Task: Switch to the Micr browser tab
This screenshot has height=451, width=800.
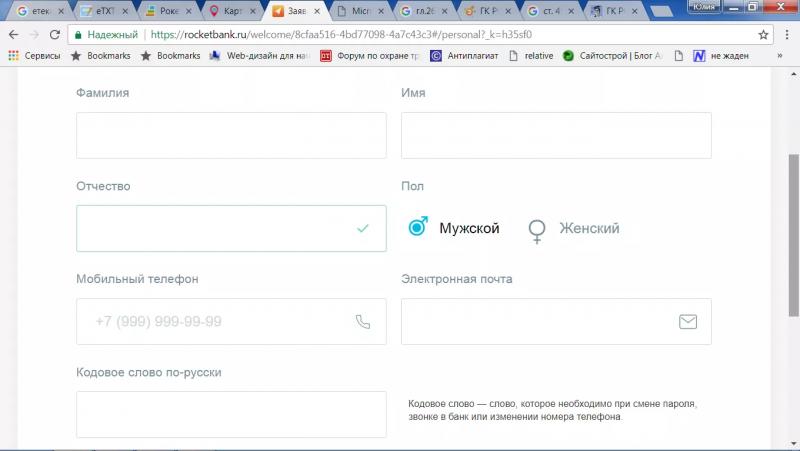Action: (360, 11)
